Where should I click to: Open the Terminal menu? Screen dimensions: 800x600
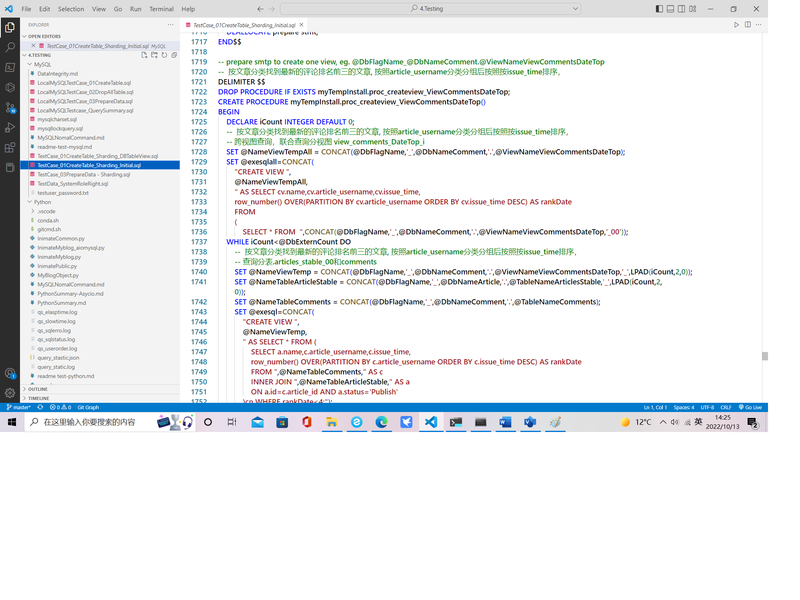coord(161,9)
